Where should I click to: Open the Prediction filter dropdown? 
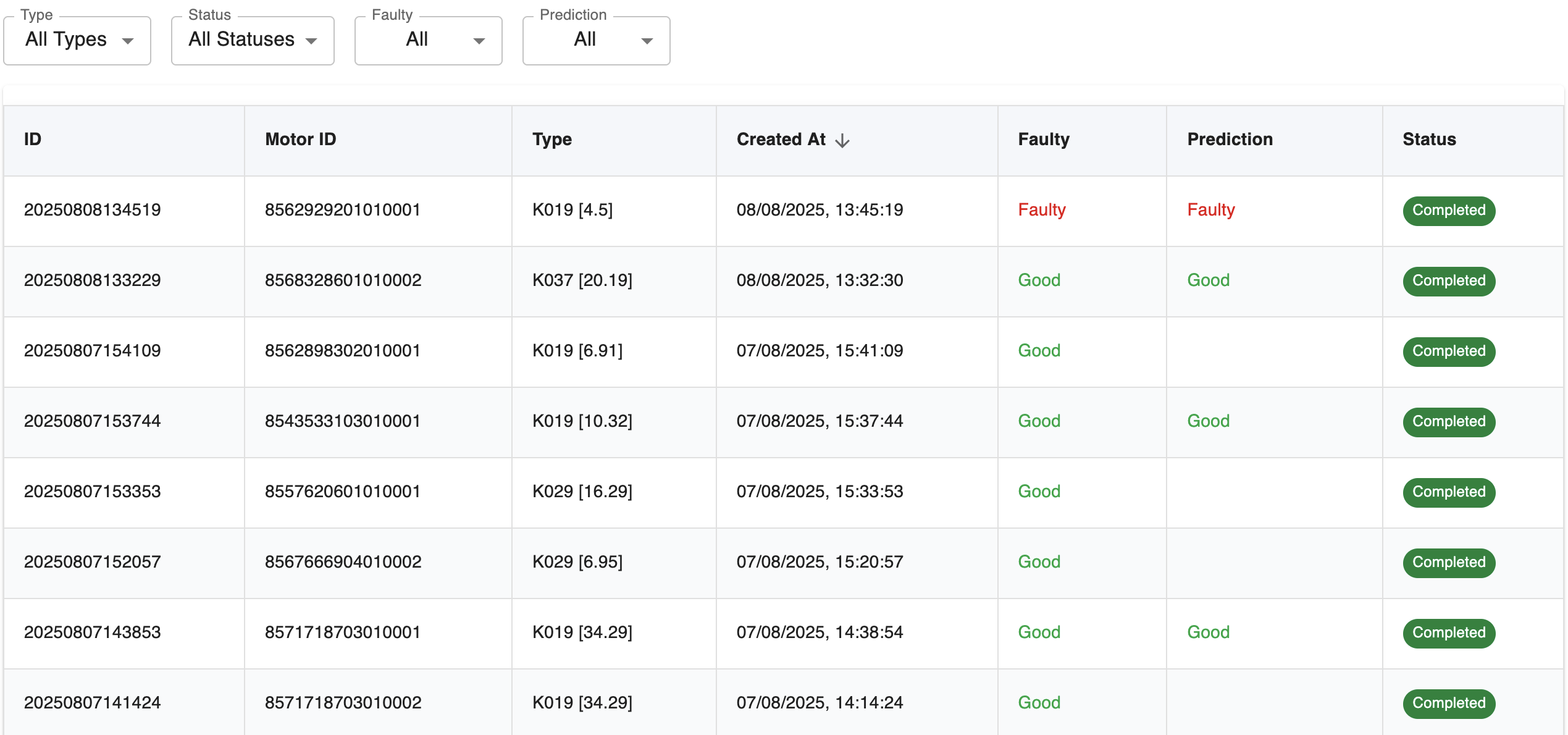(x=595, y=40)
